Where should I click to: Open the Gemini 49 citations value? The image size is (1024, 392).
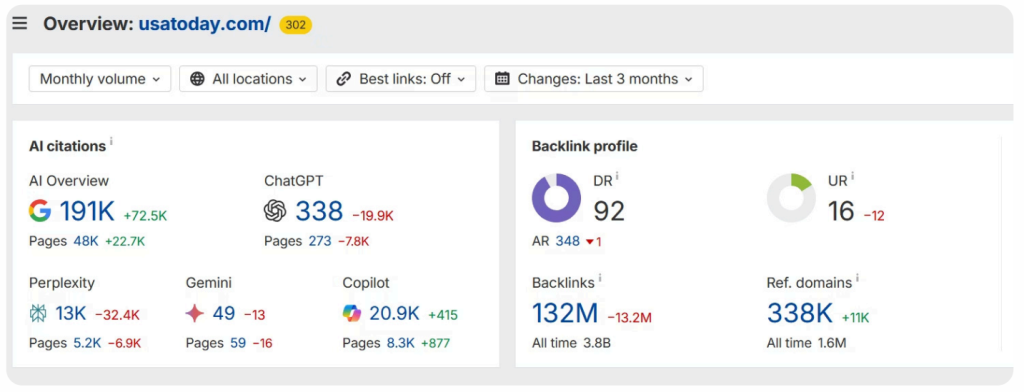click(224, 314)
